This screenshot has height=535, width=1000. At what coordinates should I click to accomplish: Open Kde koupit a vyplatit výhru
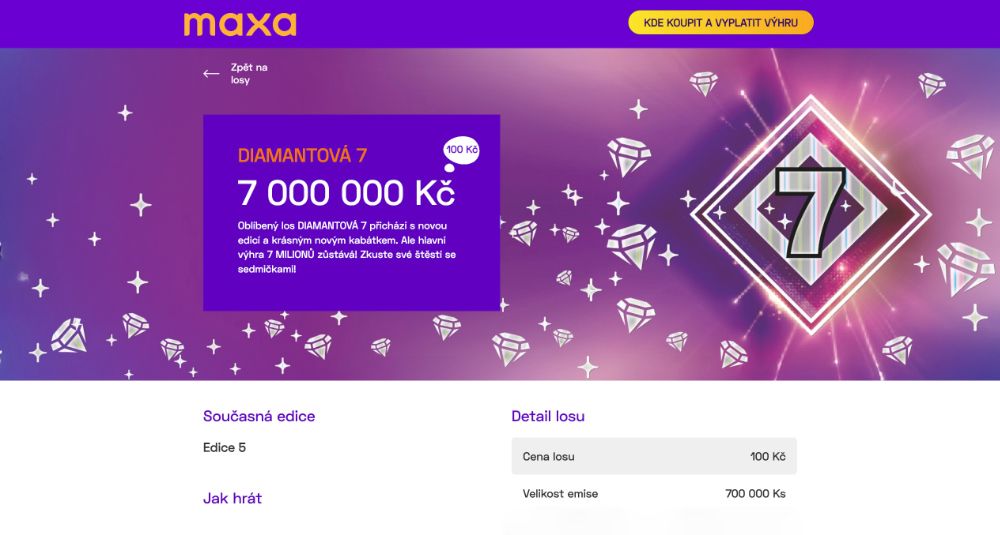pos(720,22)
